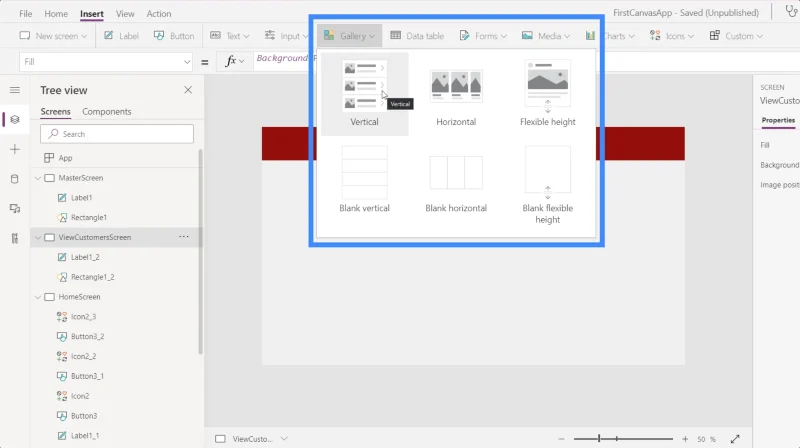
Task: Insert a Button control
Action: [x=174, y=36]
